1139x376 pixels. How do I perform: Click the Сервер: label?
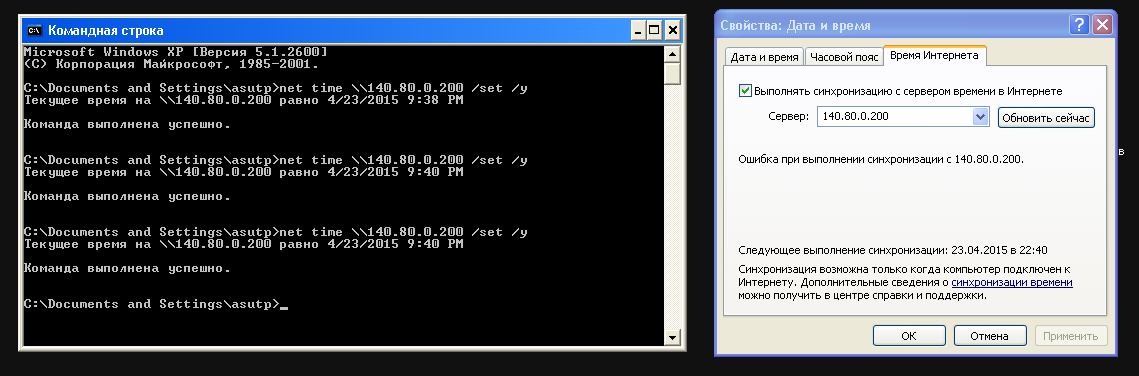coord(788,116)
